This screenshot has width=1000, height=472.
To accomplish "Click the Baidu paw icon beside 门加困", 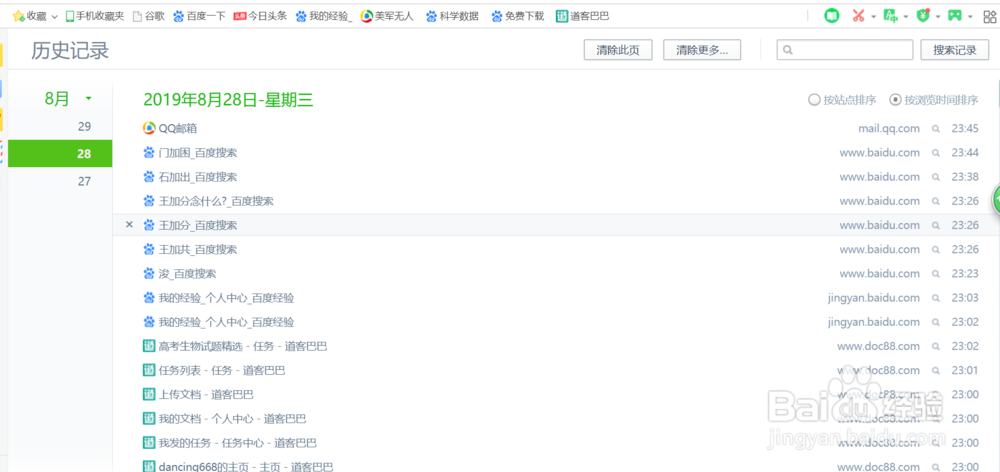I will pos(149,152).
